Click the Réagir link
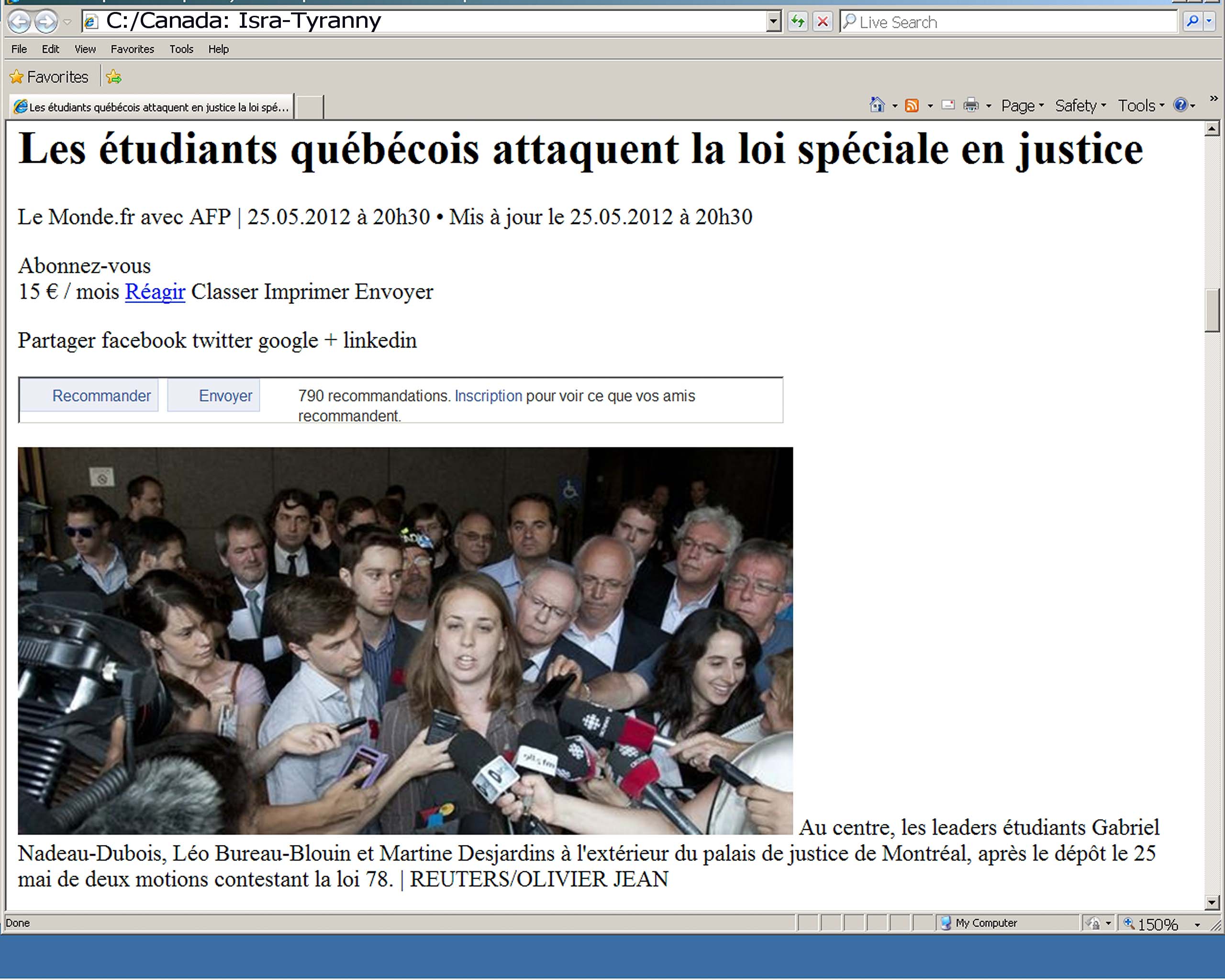 pos(155,291)
